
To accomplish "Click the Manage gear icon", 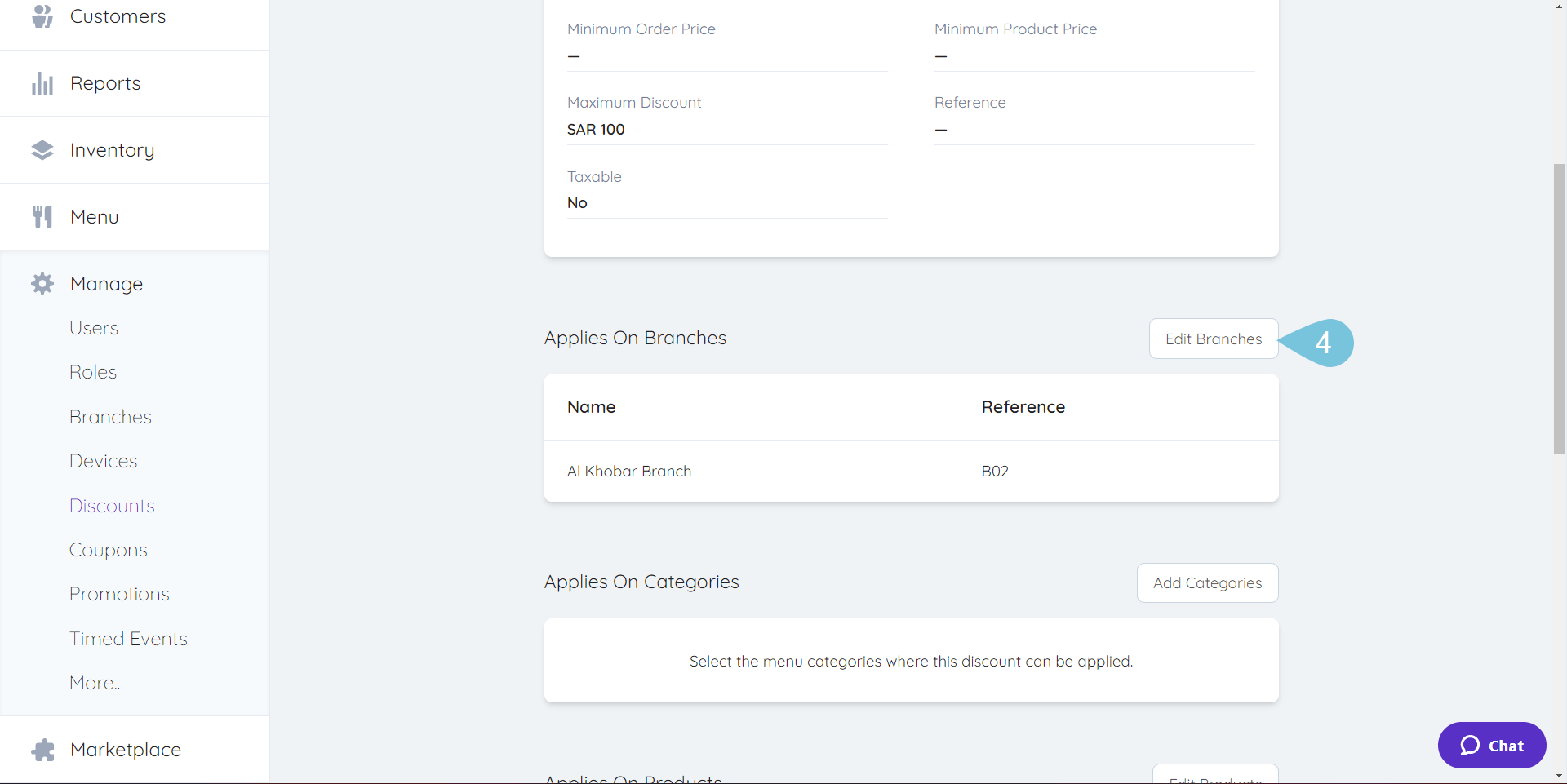I will (x=42, y=284).
